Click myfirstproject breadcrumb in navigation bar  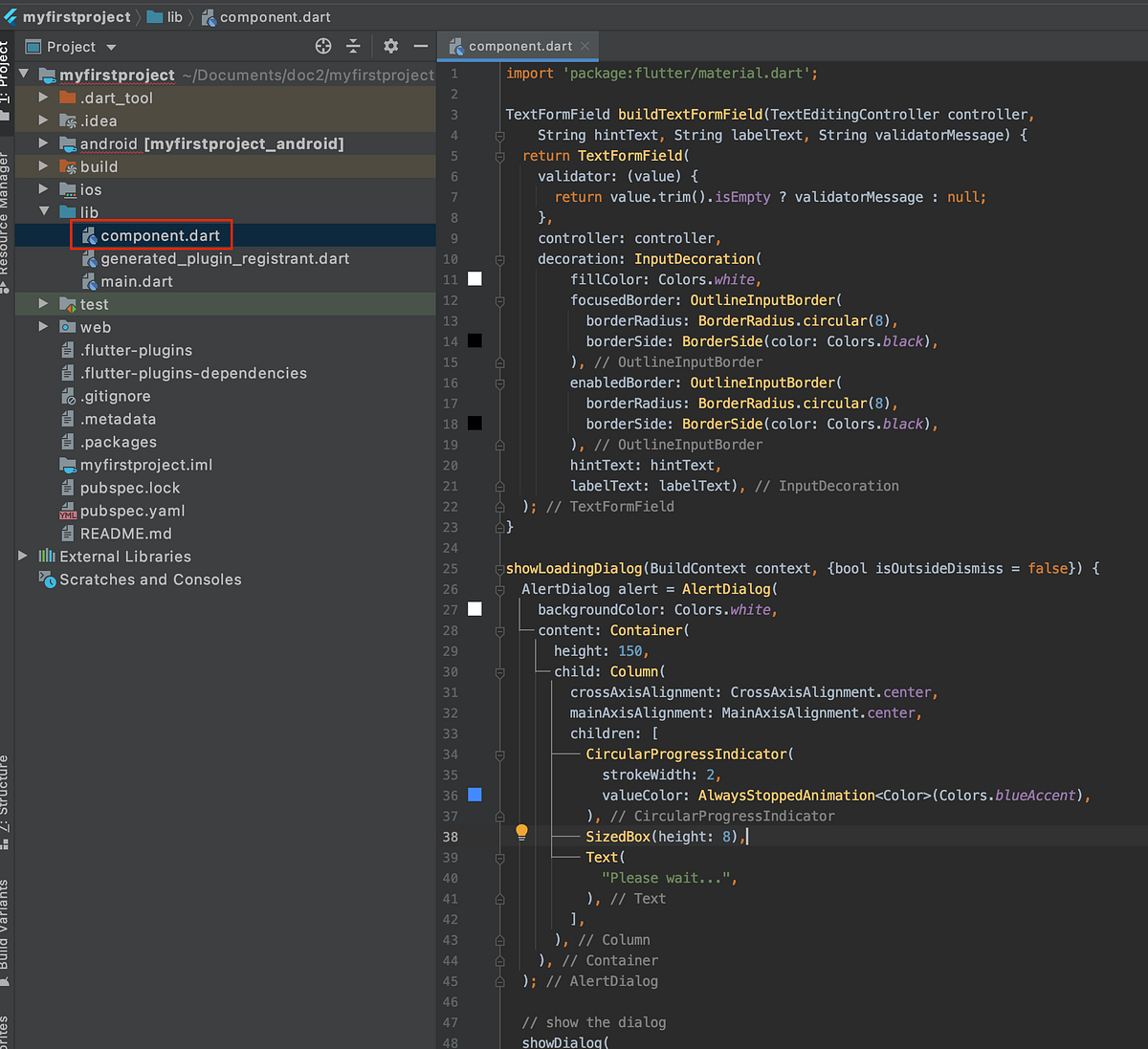pos(77,17)
